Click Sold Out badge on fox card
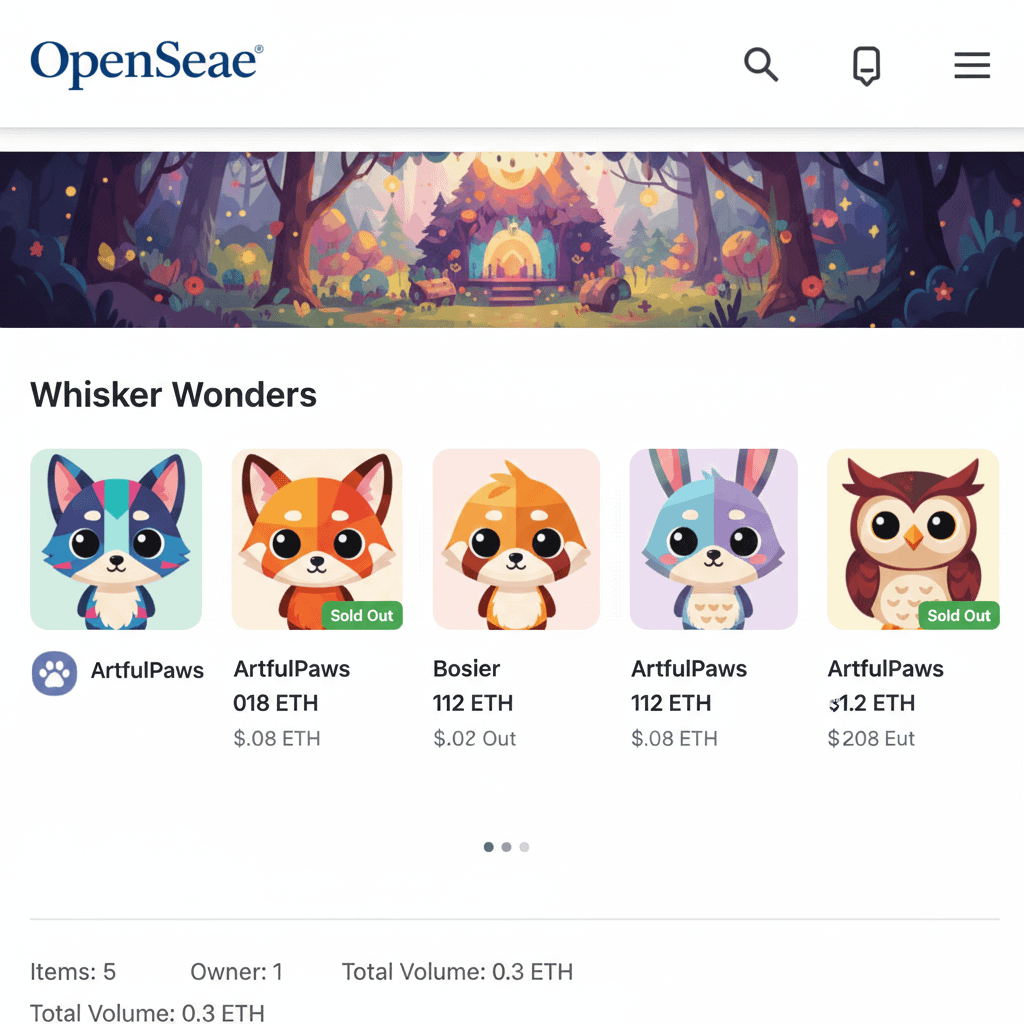 coord(362,615)
